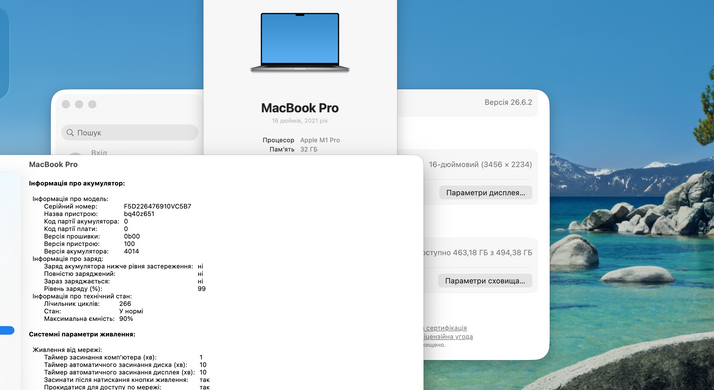Click the "Зараз заряджається:" label
714x390 pixels.
tap(77, 282)
